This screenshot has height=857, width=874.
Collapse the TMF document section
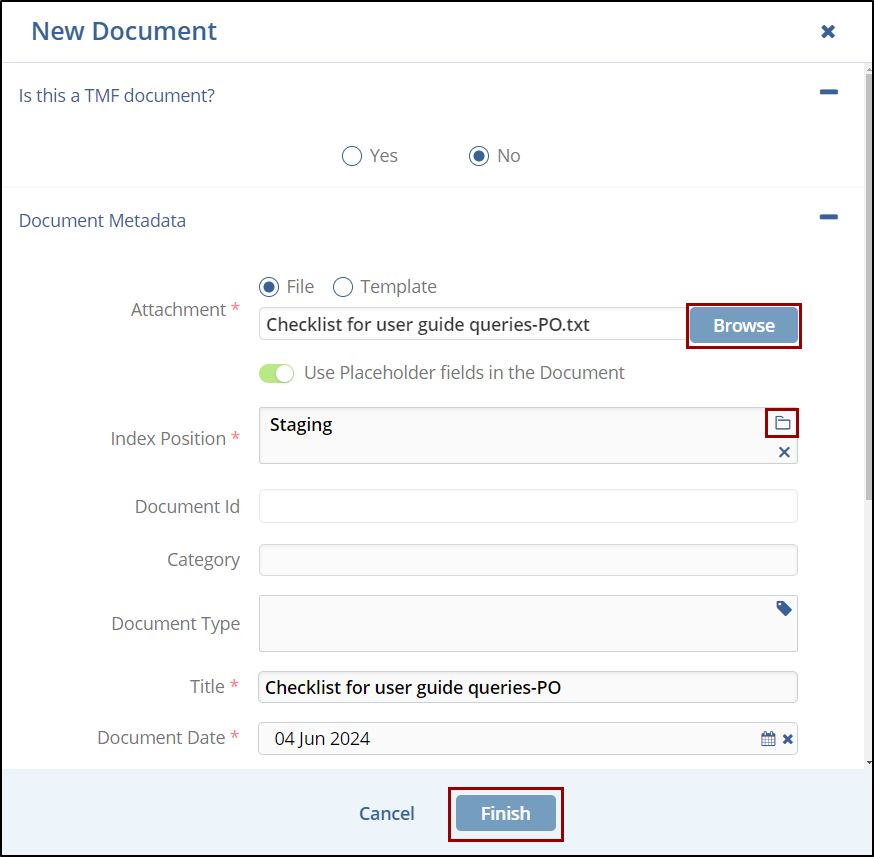828,92
